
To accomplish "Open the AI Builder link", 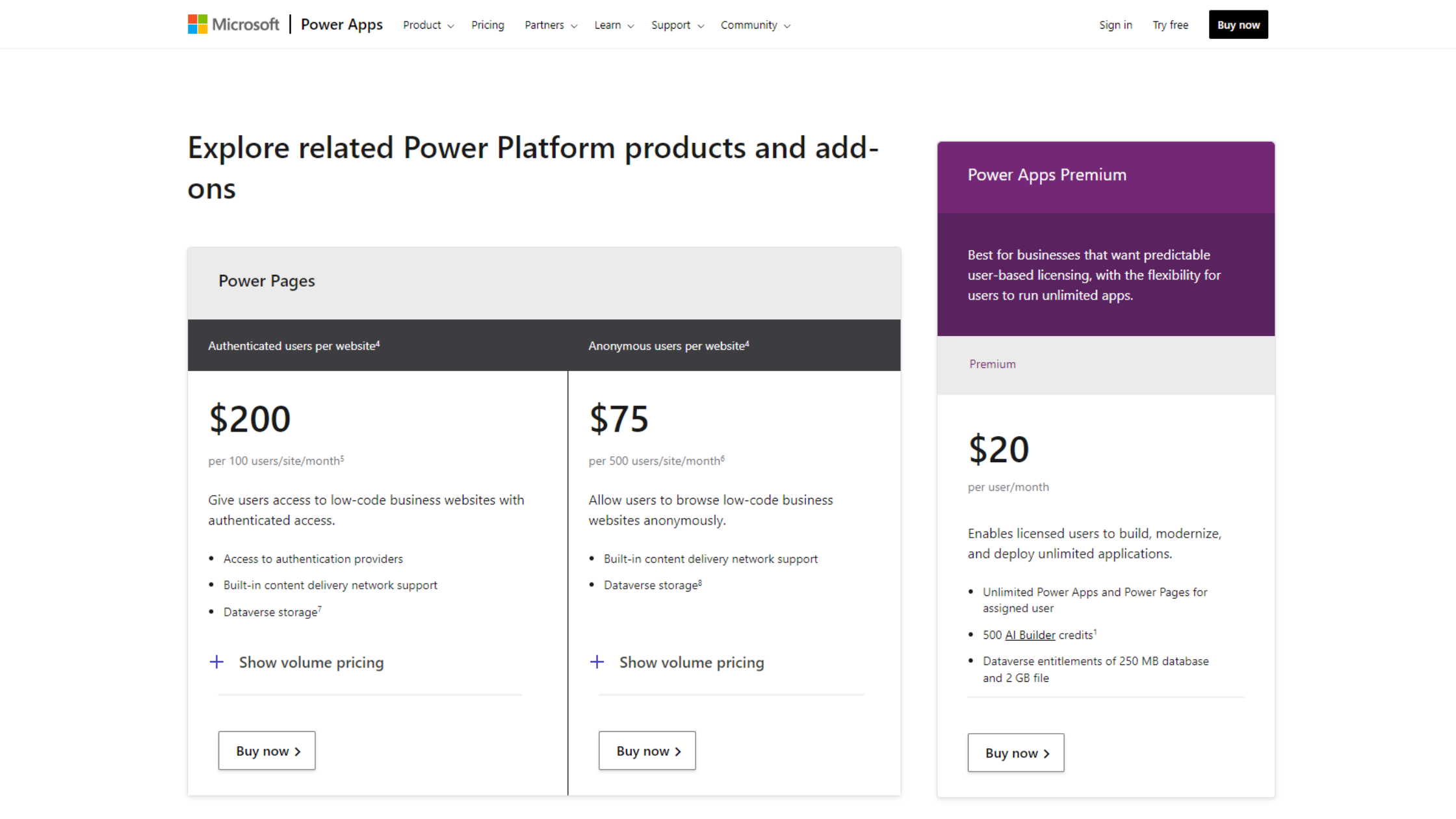I will (x=1030, y=635).
